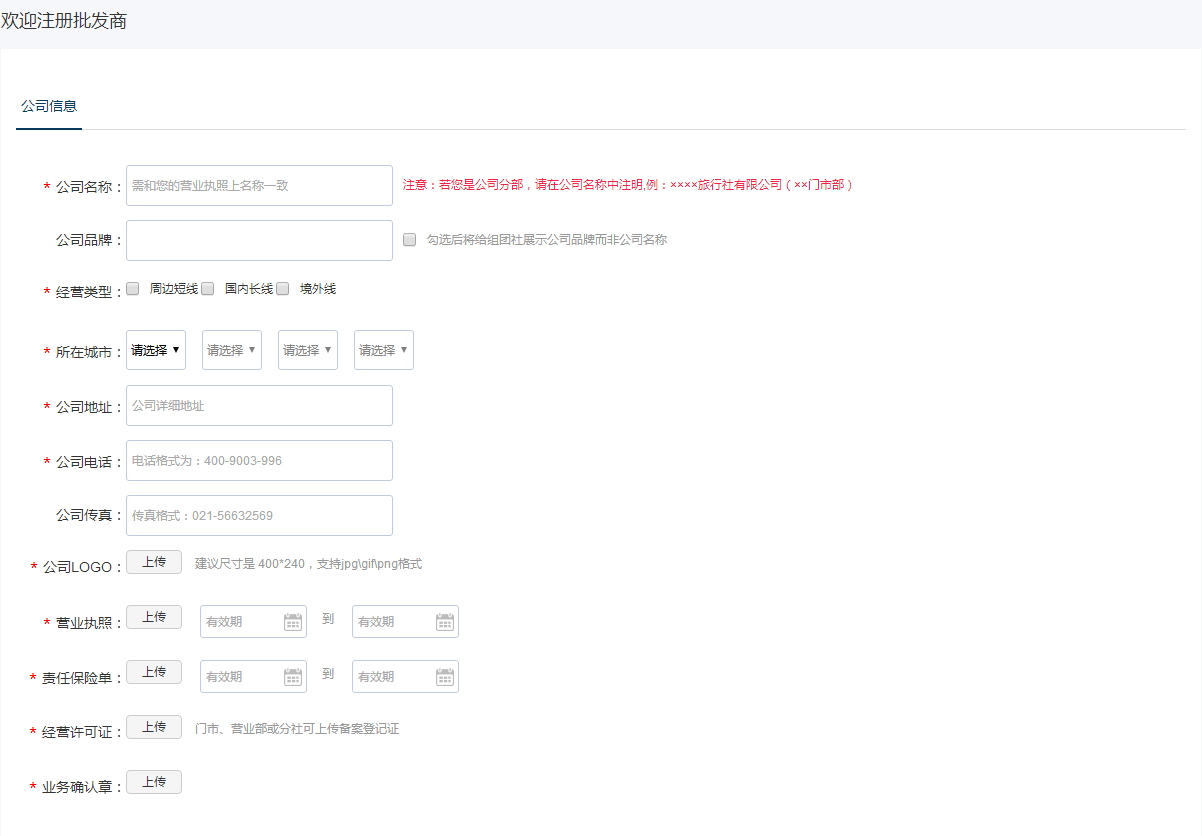Click into the 公司地址 address field
The height and width of the screenshot is (836, 1202).
coord(259,406)
